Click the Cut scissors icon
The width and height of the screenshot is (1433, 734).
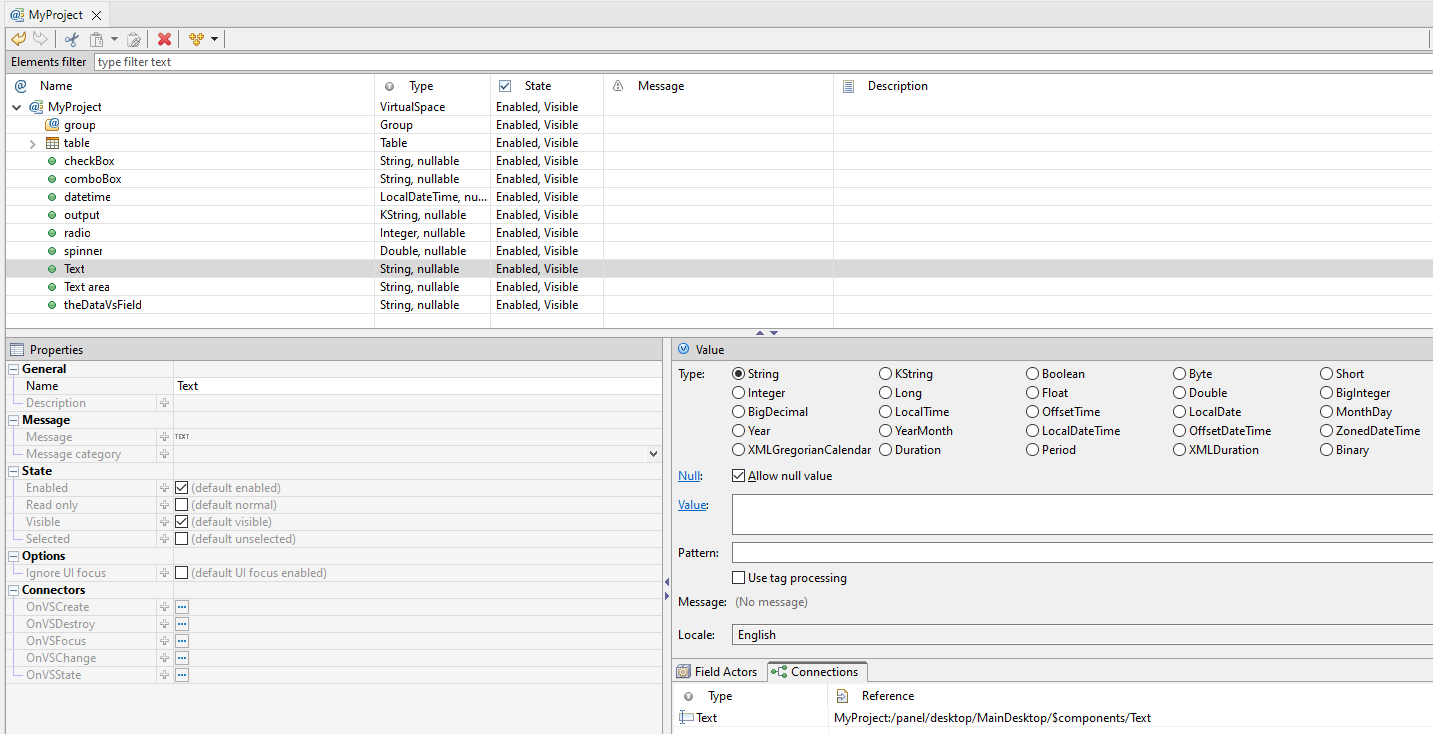click(71, 39)
